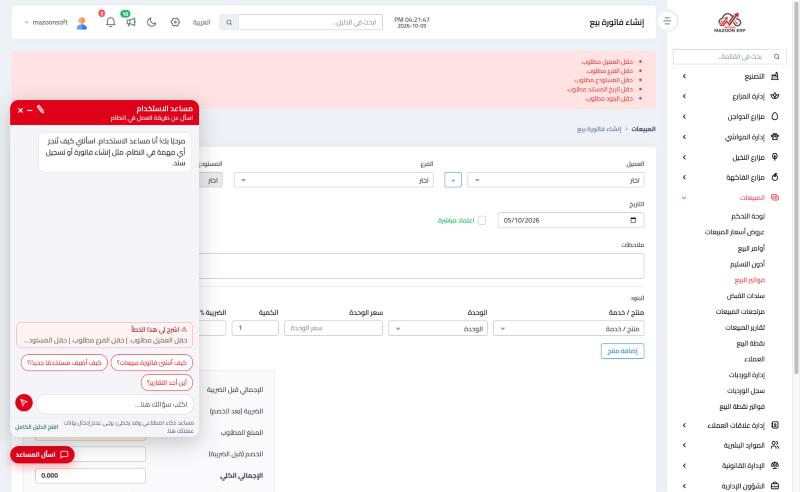The width and height of the screenshot is (800, 492).
Task: Open the منتج / خدمة product dropdown
Action: click(568, 329)
